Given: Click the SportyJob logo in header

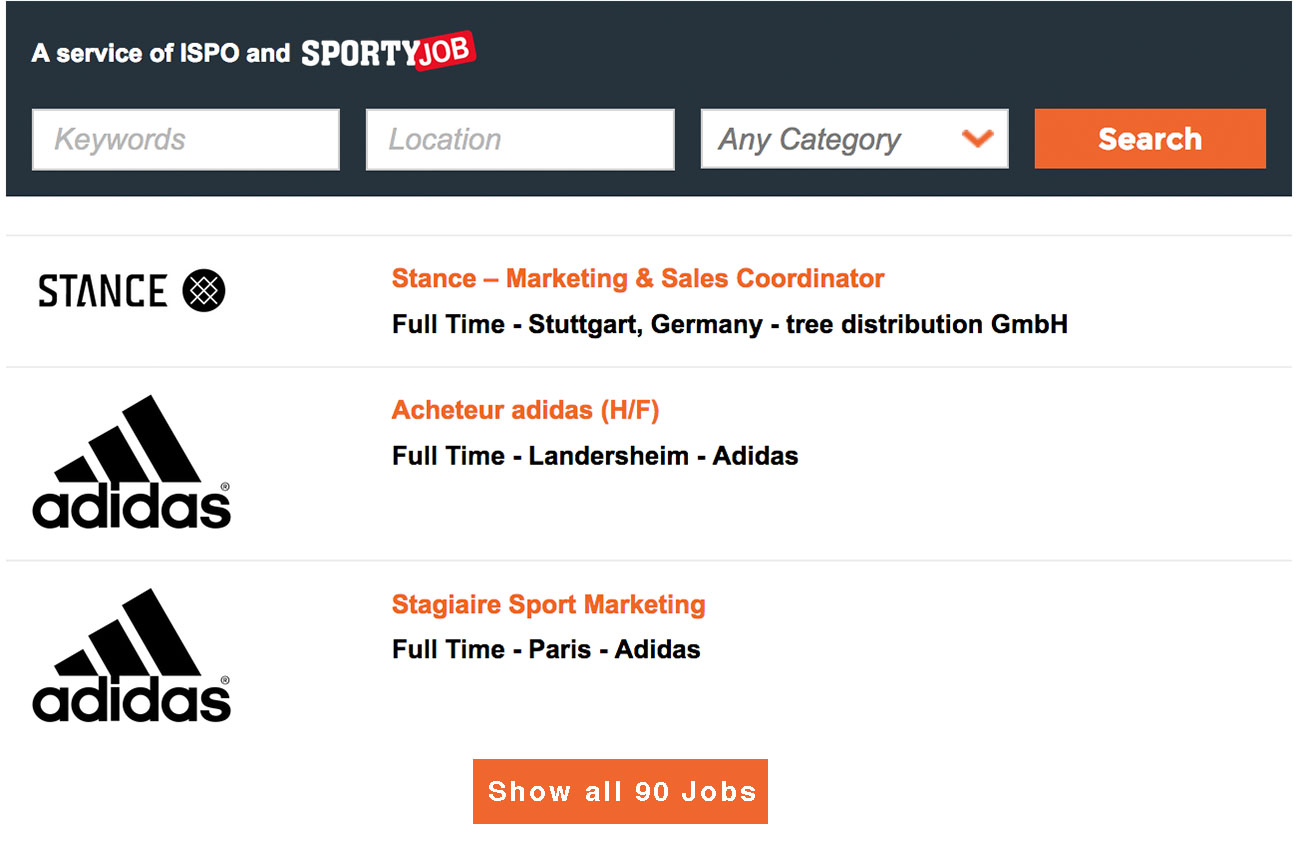Looking at the screenshot, I should coord(388,52).
